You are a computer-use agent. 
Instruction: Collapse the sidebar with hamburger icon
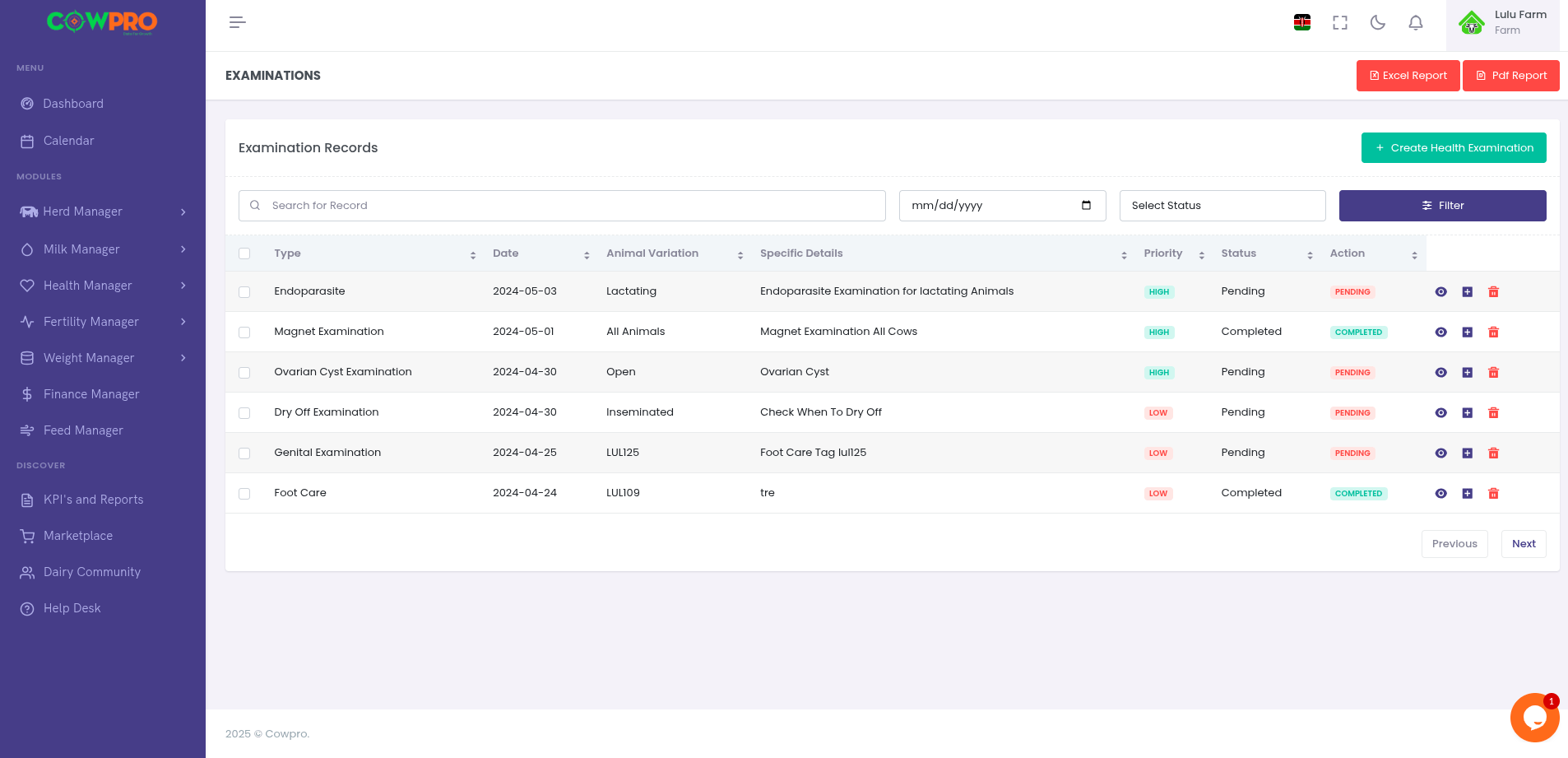click(237, 22)
